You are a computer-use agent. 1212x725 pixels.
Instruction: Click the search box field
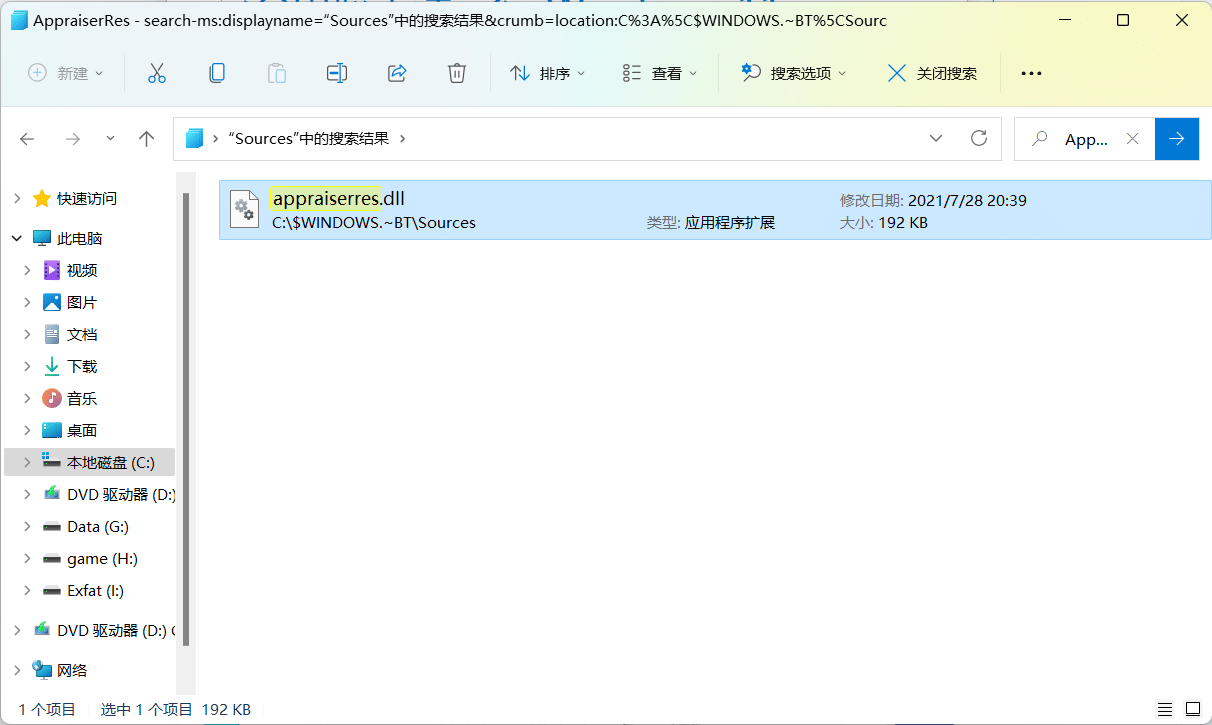click(1085, 139)
